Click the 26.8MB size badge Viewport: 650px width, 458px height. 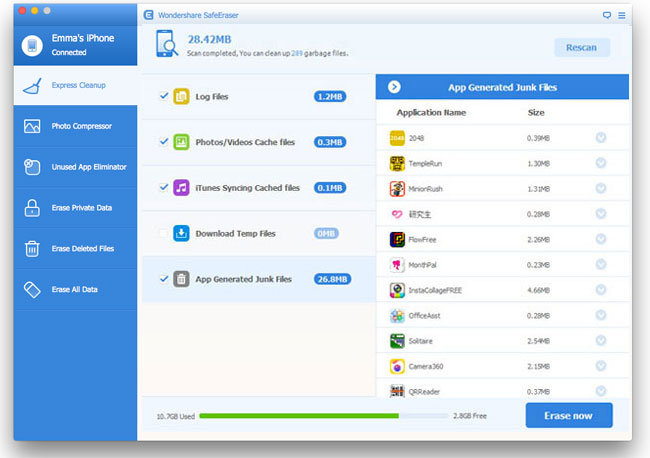[x=332, y=279]
